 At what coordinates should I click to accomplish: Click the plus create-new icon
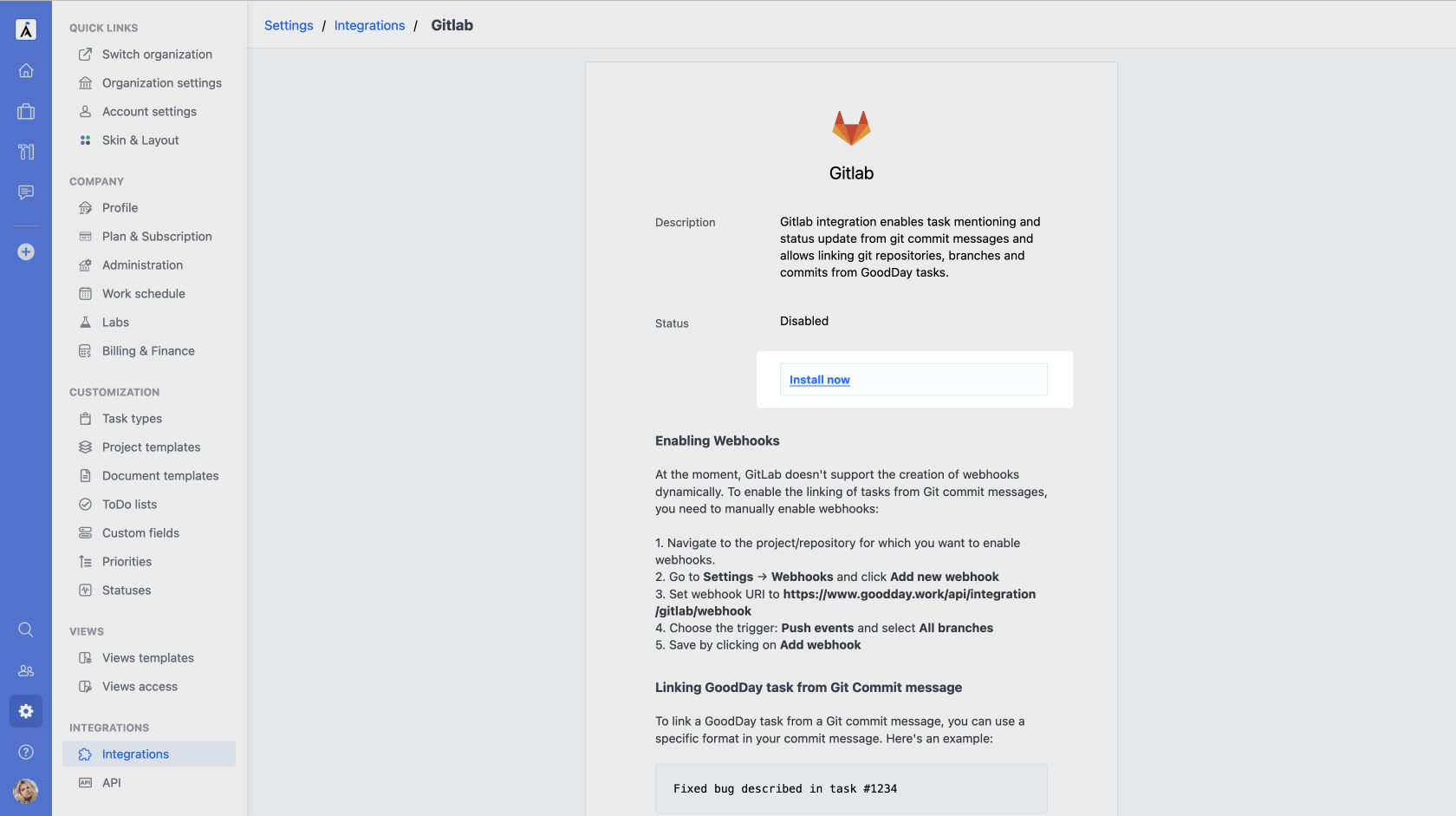click(26, 251)
